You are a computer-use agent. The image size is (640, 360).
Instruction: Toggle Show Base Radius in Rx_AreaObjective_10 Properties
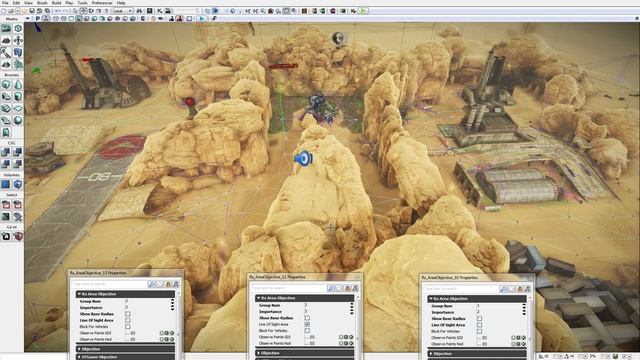point(479,318)
